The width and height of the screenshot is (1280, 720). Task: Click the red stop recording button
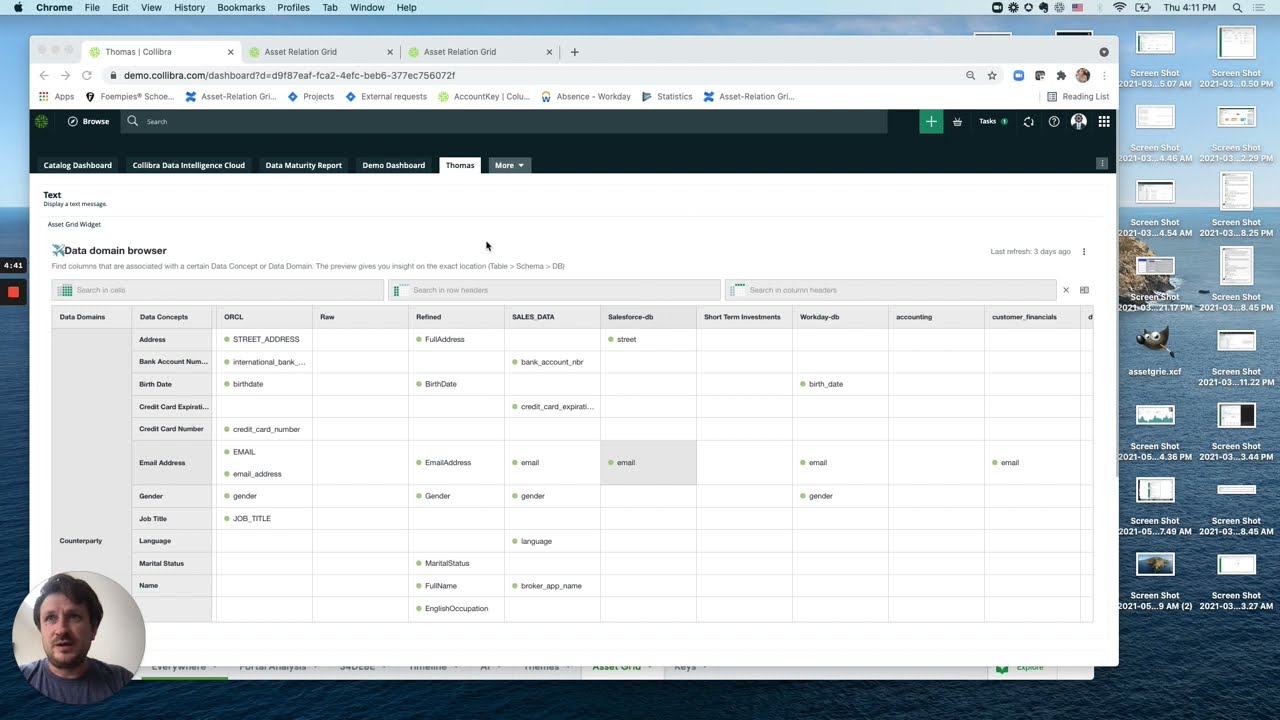[13, 292]
